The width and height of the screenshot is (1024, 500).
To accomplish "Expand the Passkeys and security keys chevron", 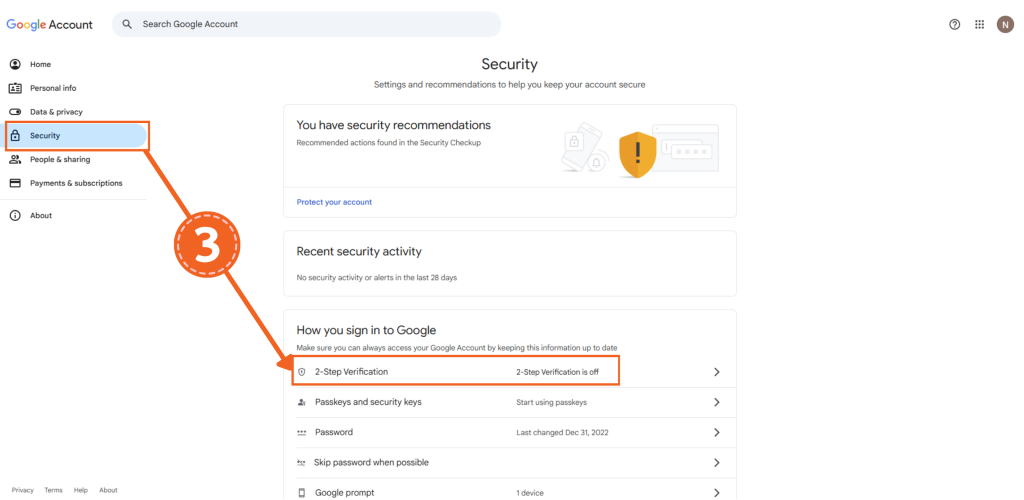I will point(716,402).
